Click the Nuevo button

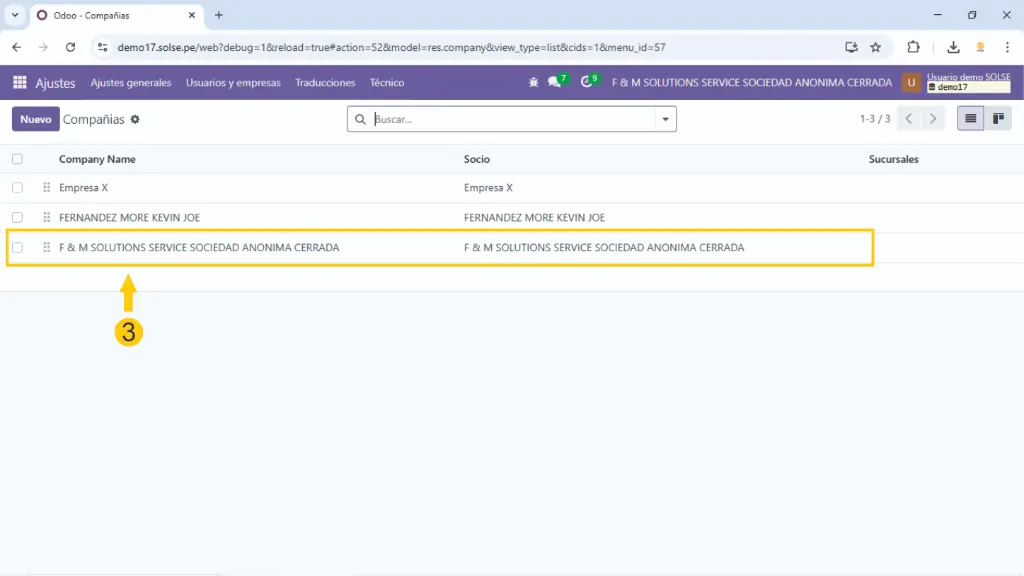(x=35, y=119)
